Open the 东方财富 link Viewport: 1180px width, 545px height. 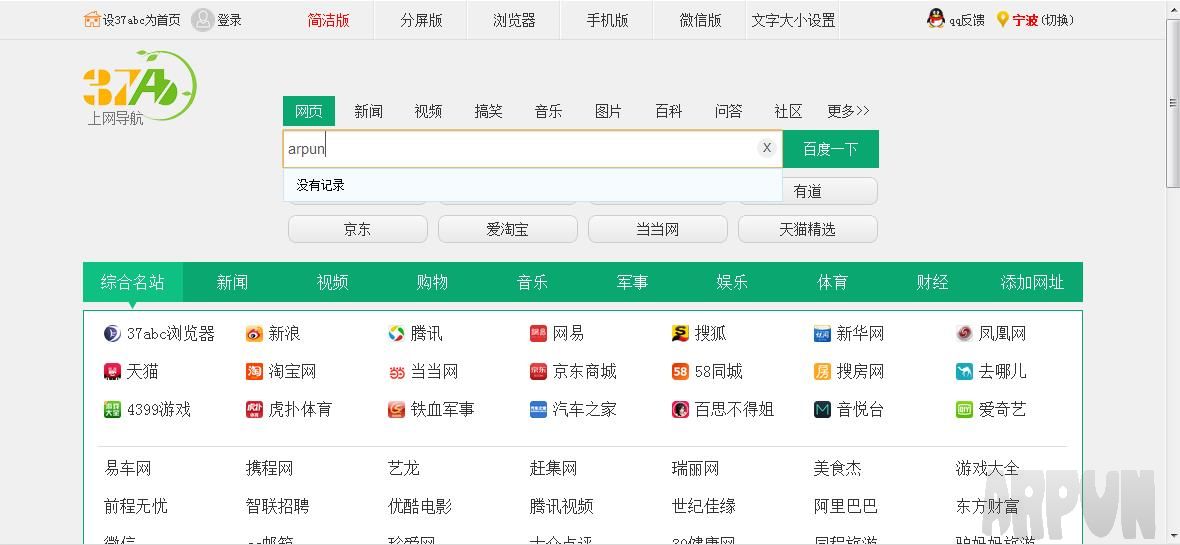(x=987, y=507)
